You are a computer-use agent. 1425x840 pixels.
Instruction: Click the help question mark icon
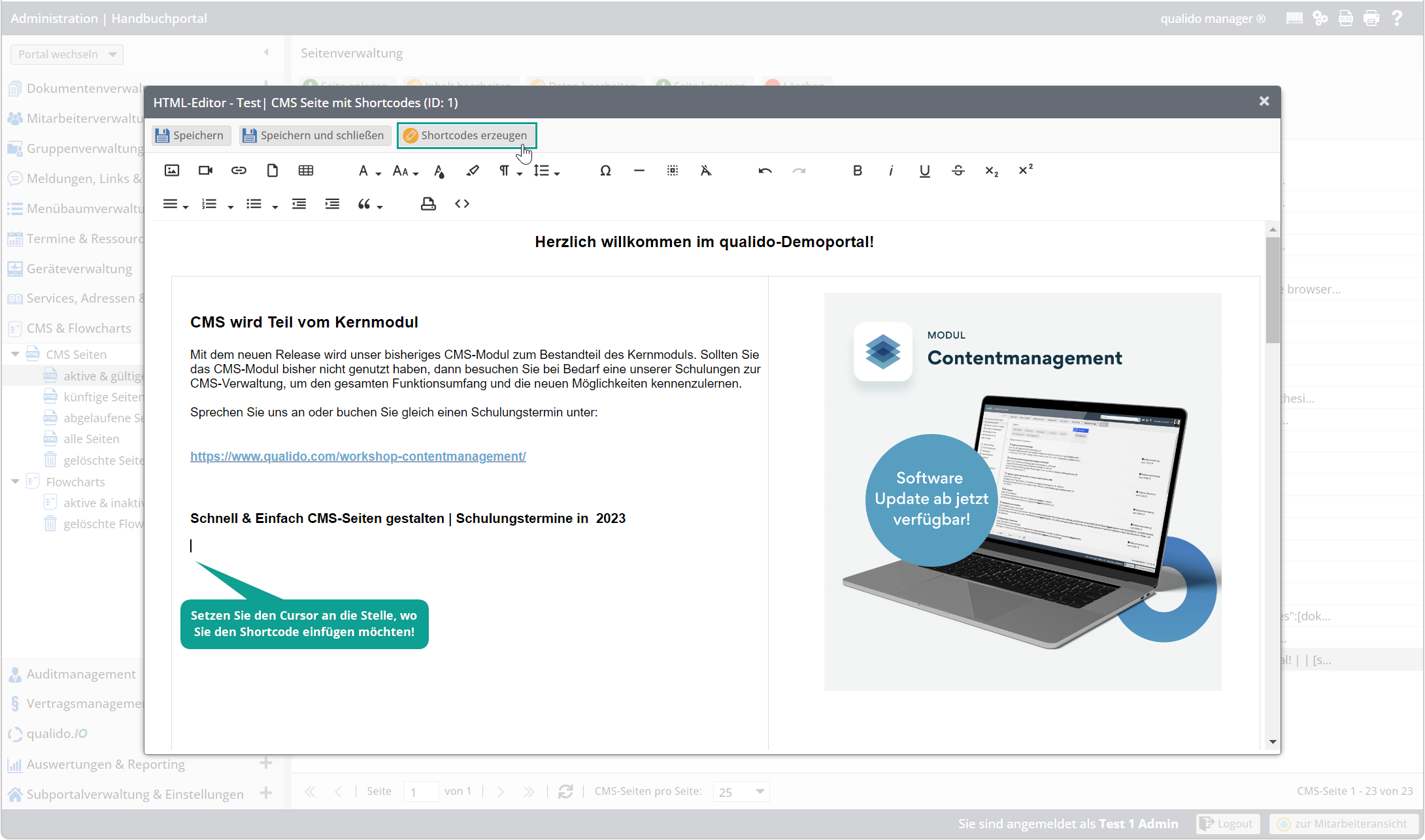pos(1397,18)
